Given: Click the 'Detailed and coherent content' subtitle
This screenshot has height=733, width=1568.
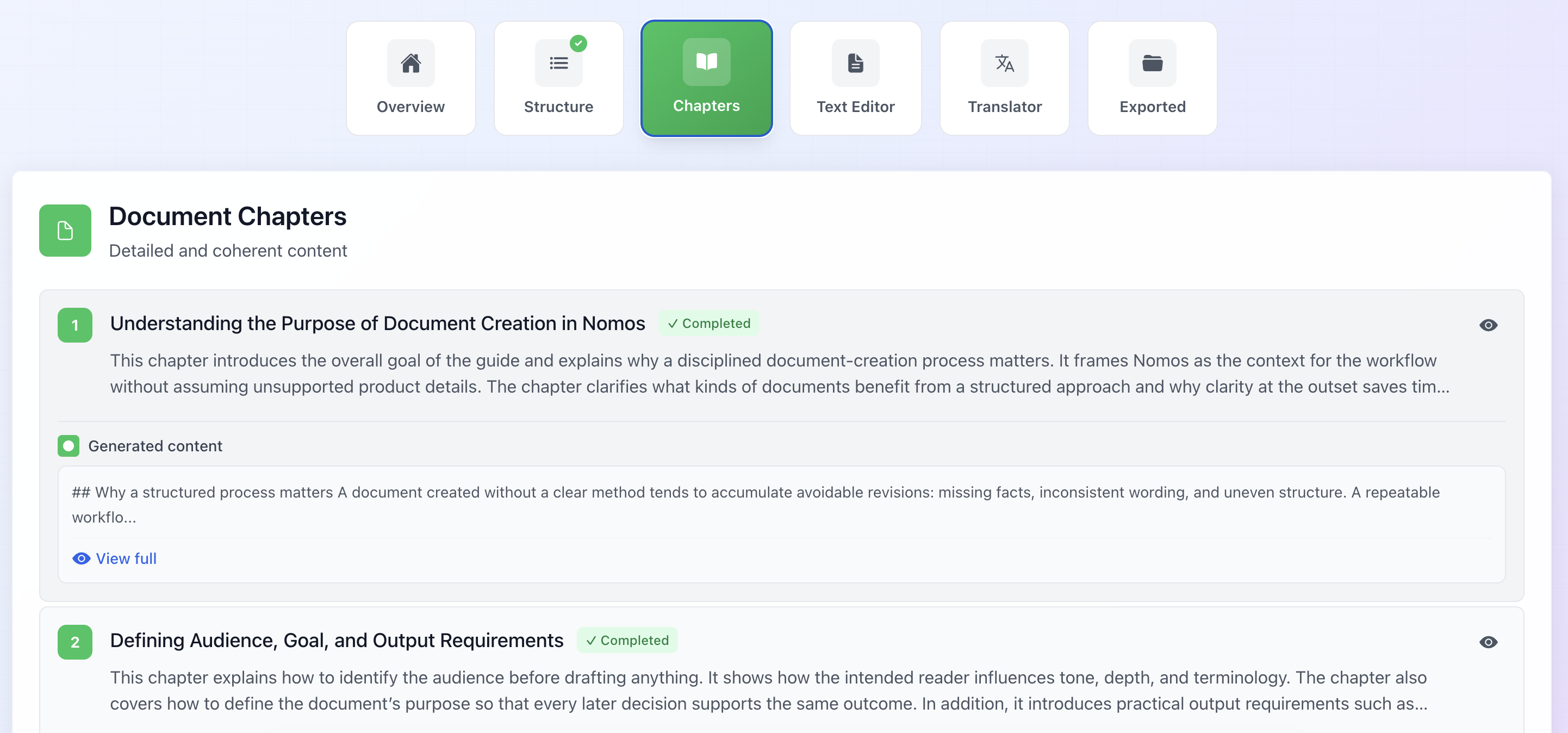Looking at the screenshot, I should pyautogui.click(x=228, y=250).
